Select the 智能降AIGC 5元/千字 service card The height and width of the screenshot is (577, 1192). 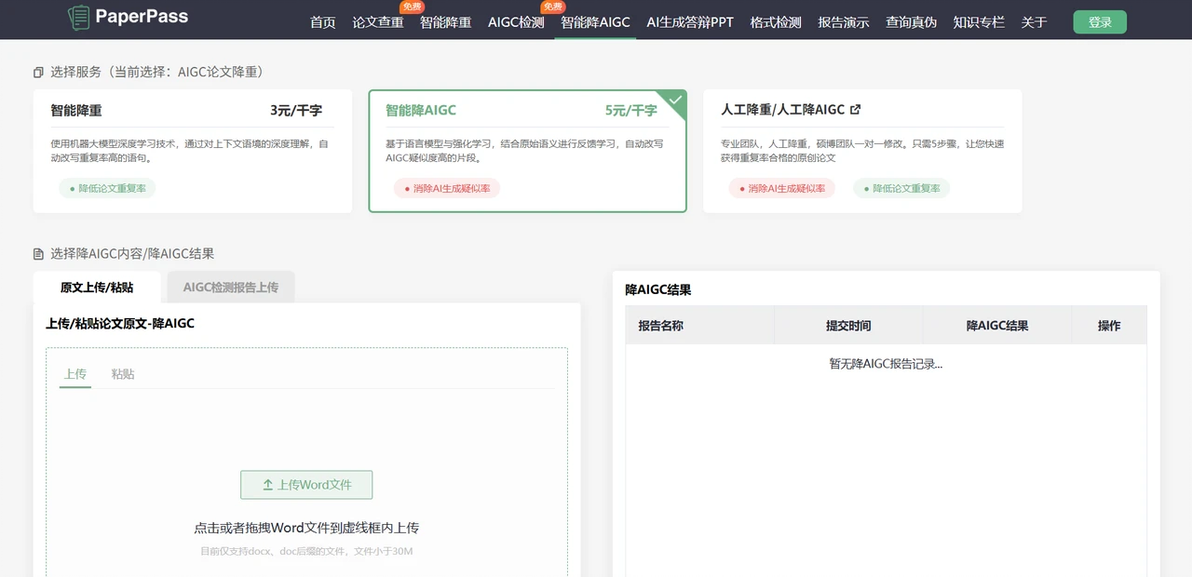[x=528, y=151]
